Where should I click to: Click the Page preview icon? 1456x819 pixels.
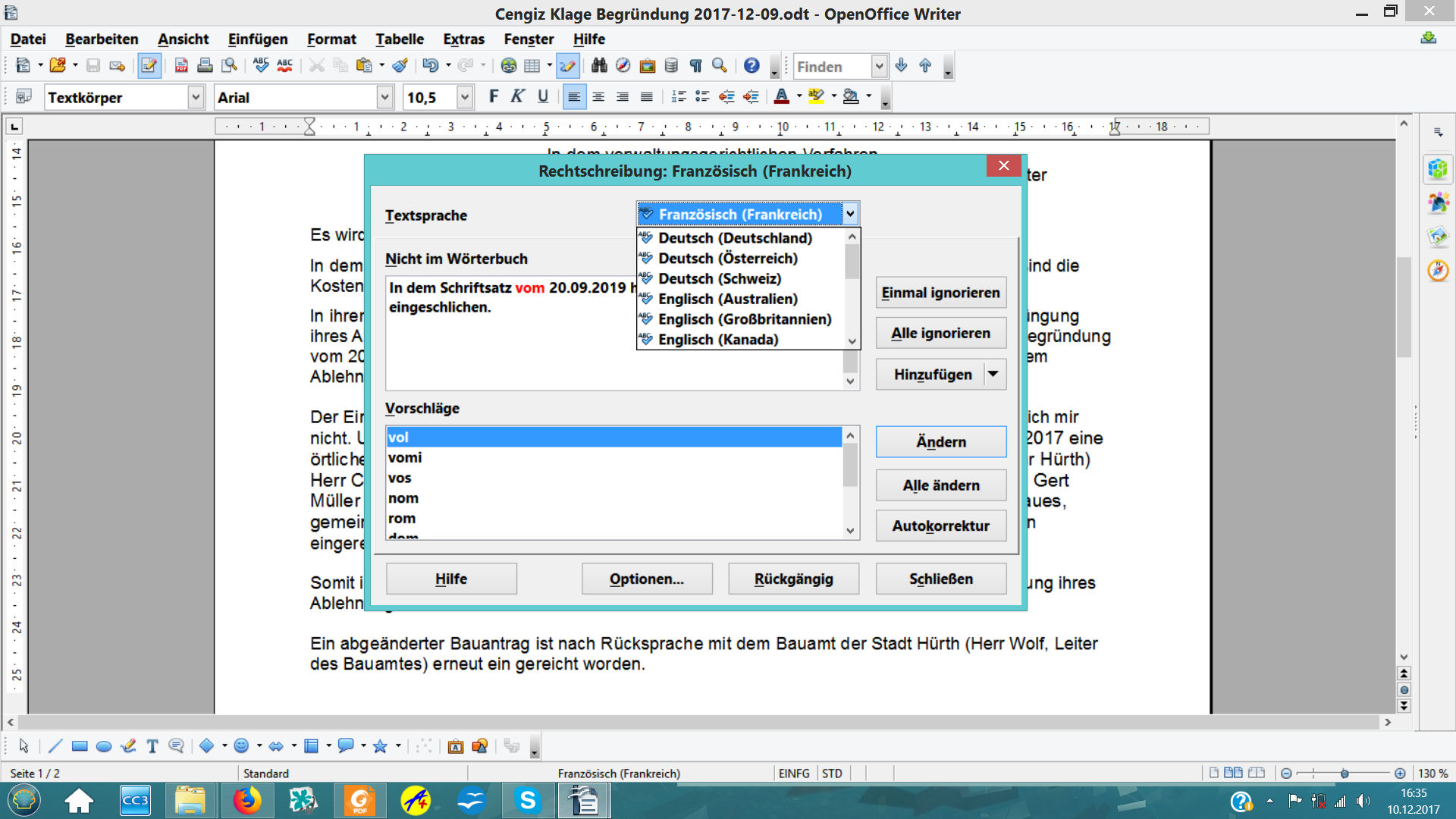[x=229, y=66]
